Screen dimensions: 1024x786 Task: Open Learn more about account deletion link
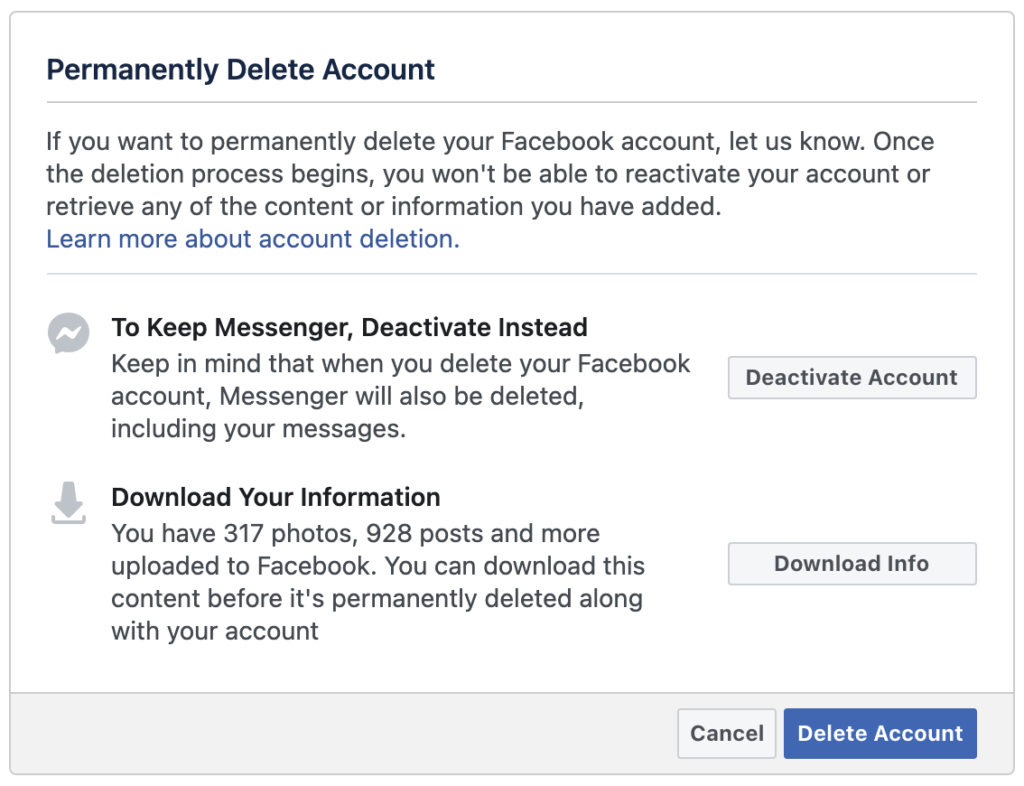tap(253, 239)
